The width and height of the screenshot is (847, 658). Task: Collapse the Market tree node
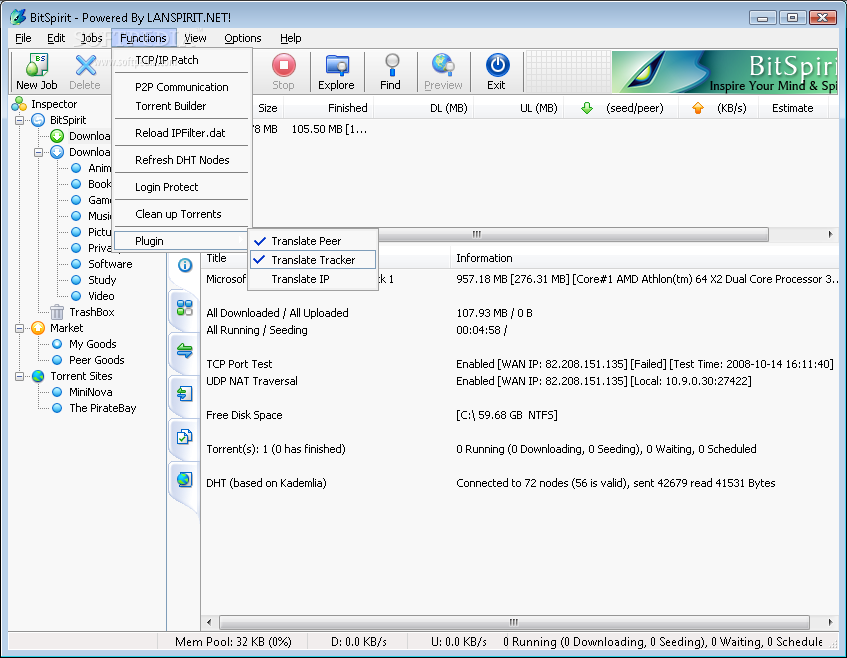coord(19,328)
